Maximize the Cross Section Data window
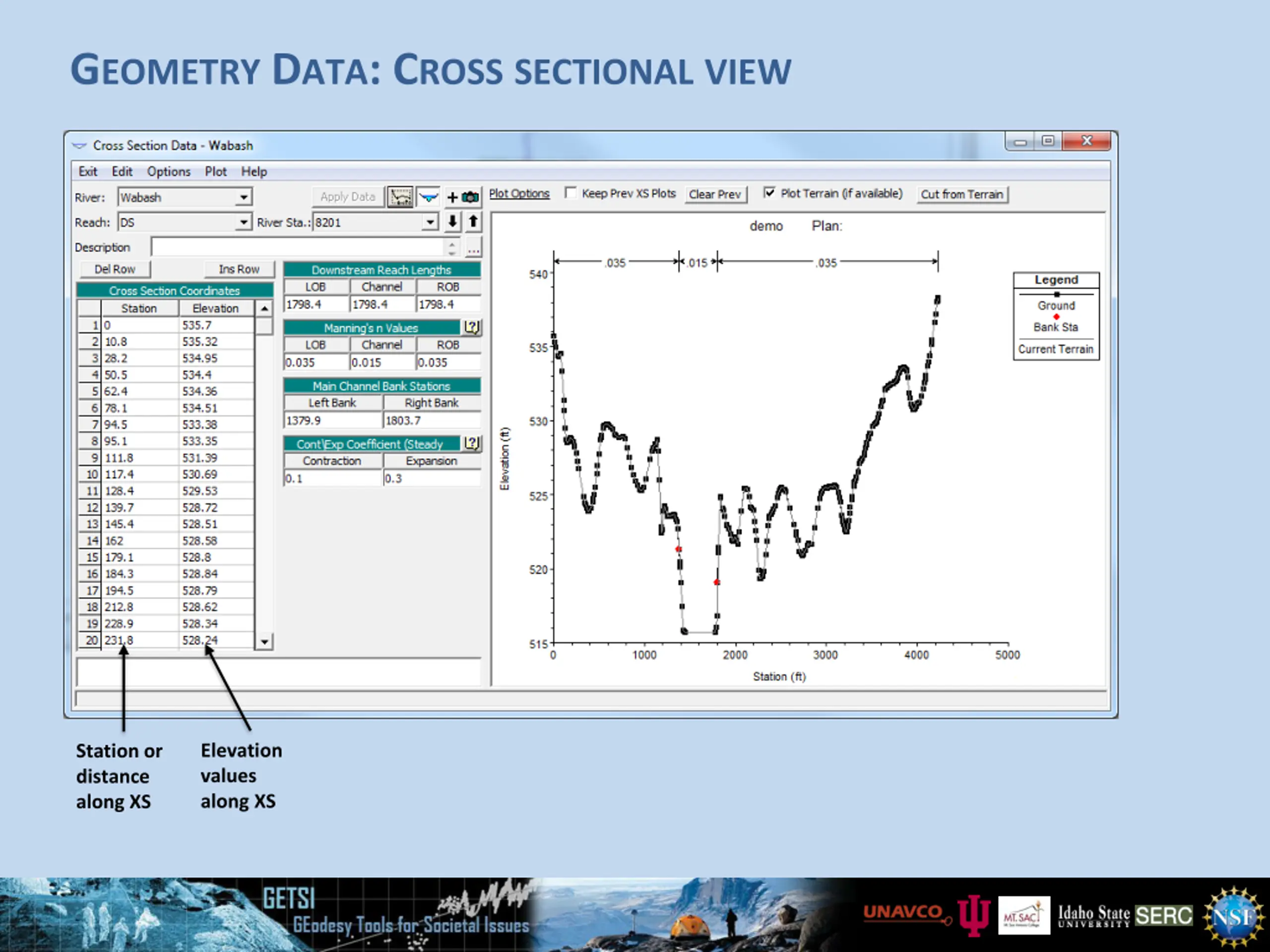The image size is (1270, 952). [1048, 141]
